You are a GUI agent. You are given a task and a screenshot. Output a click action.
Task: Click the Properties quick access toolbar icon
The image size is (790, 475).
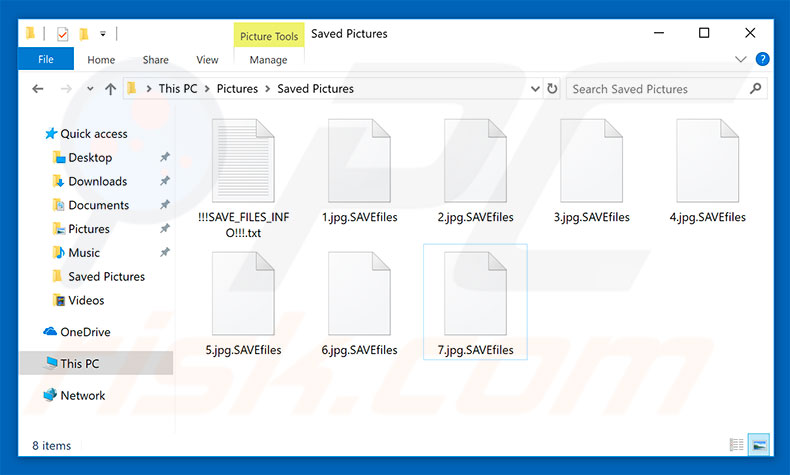click(x=62, y=34)
